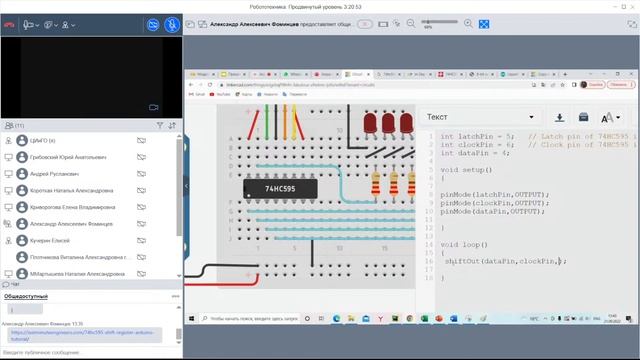Image resolution: width=640 pixels, height=360 pixels.
Task: Toggle the blue muted microphone button
Action: tap(172, 25)
